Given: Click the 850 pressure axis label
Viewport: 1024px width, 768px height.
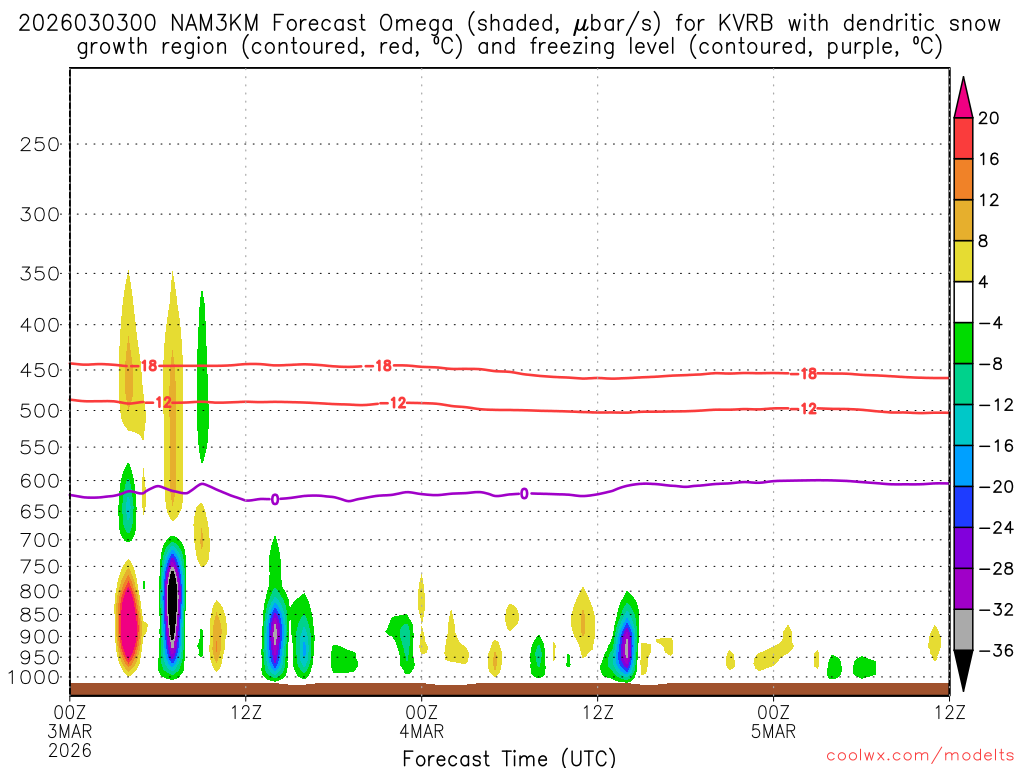Looking at the screenshot, I should (x=40, y=615).
